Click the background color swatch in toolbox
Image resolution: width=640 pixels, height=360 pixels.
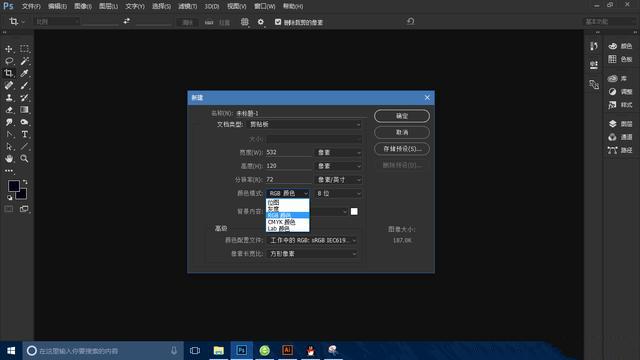pyautogui.click(x=22, y=195)
